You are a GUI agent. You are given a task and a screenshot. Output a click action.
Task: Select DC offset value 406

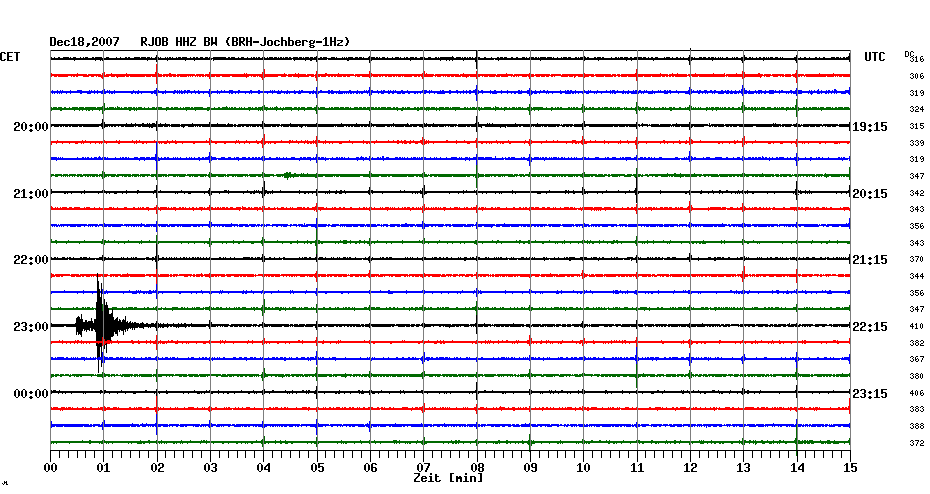pos(917,393)
